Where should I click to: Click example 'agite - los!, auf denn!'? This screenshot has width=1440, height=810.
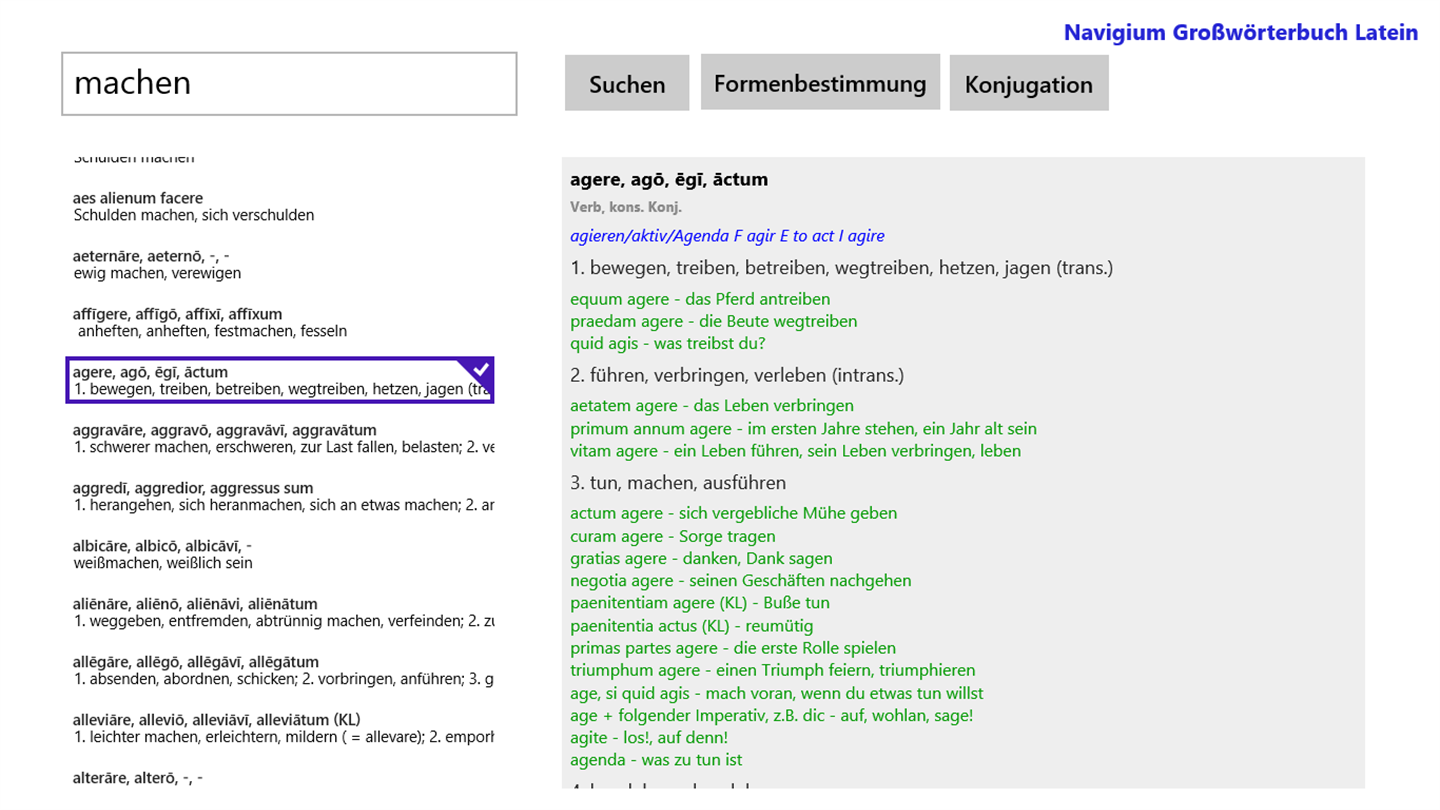(x=649, y=738)
